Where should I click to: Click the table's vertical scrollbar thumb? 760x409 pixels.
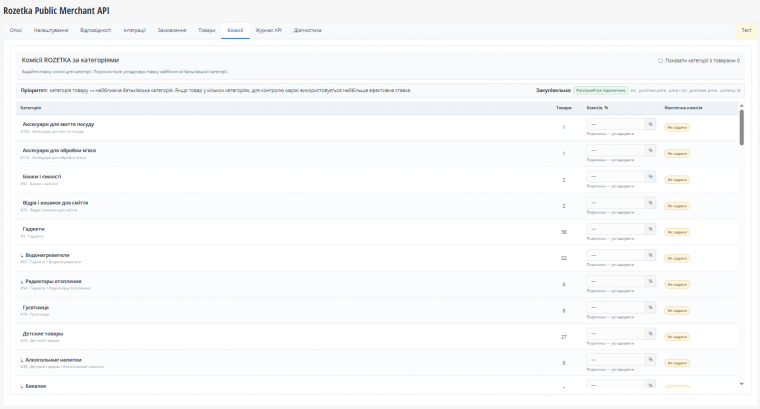pyautogui.click(x=741, y=127)
